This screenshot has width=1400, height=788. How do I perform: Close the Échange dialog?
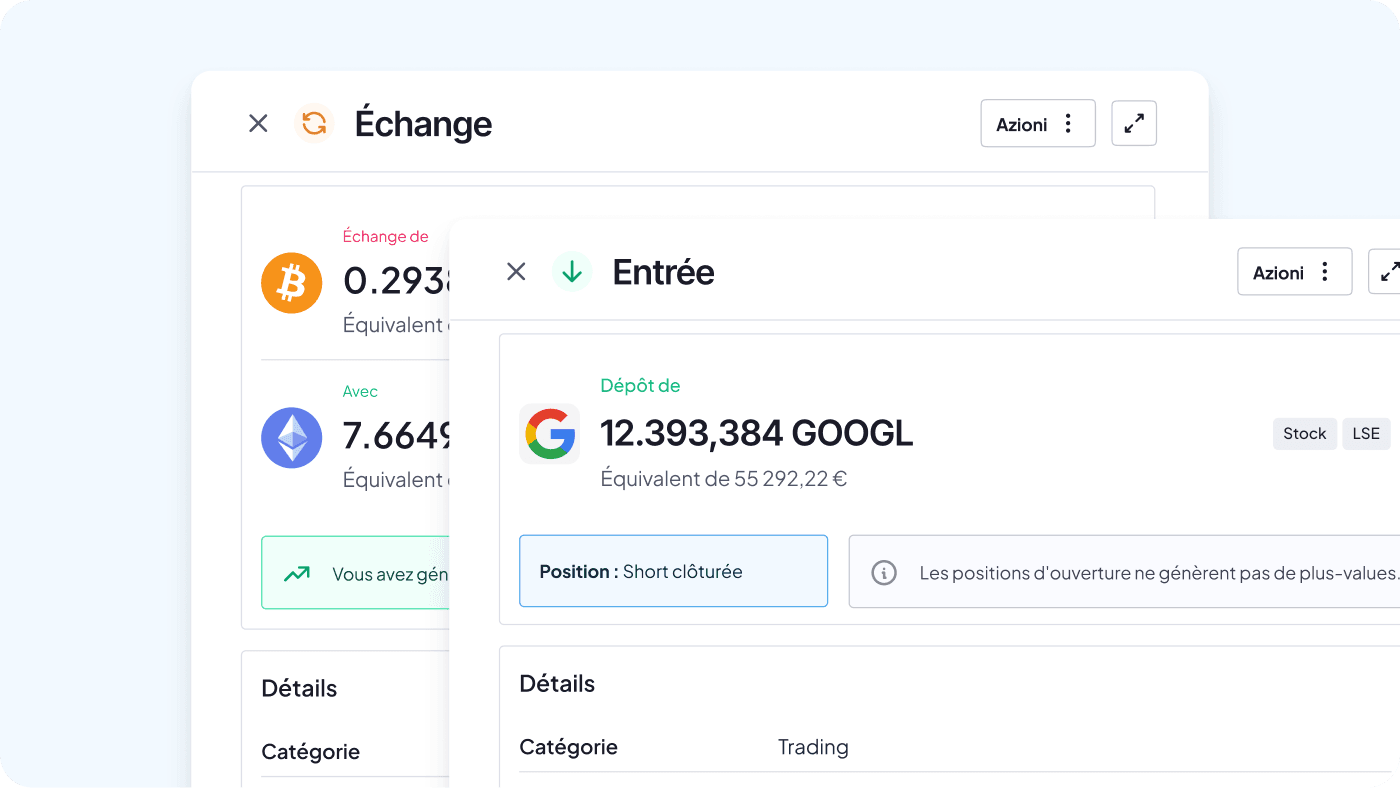tap(258, 122)
